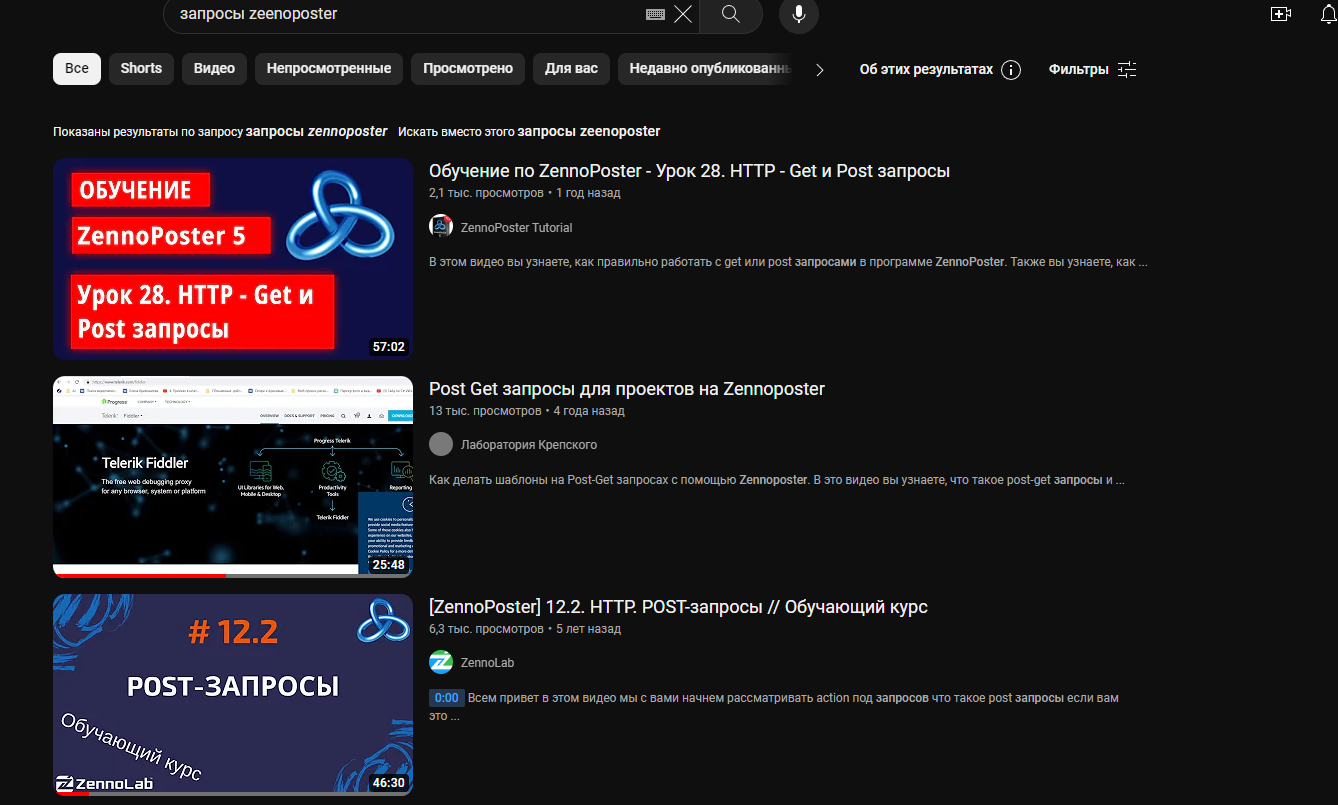Click description starting Как делать шаблоны
1338x805 pixels.
pos(777,480)
